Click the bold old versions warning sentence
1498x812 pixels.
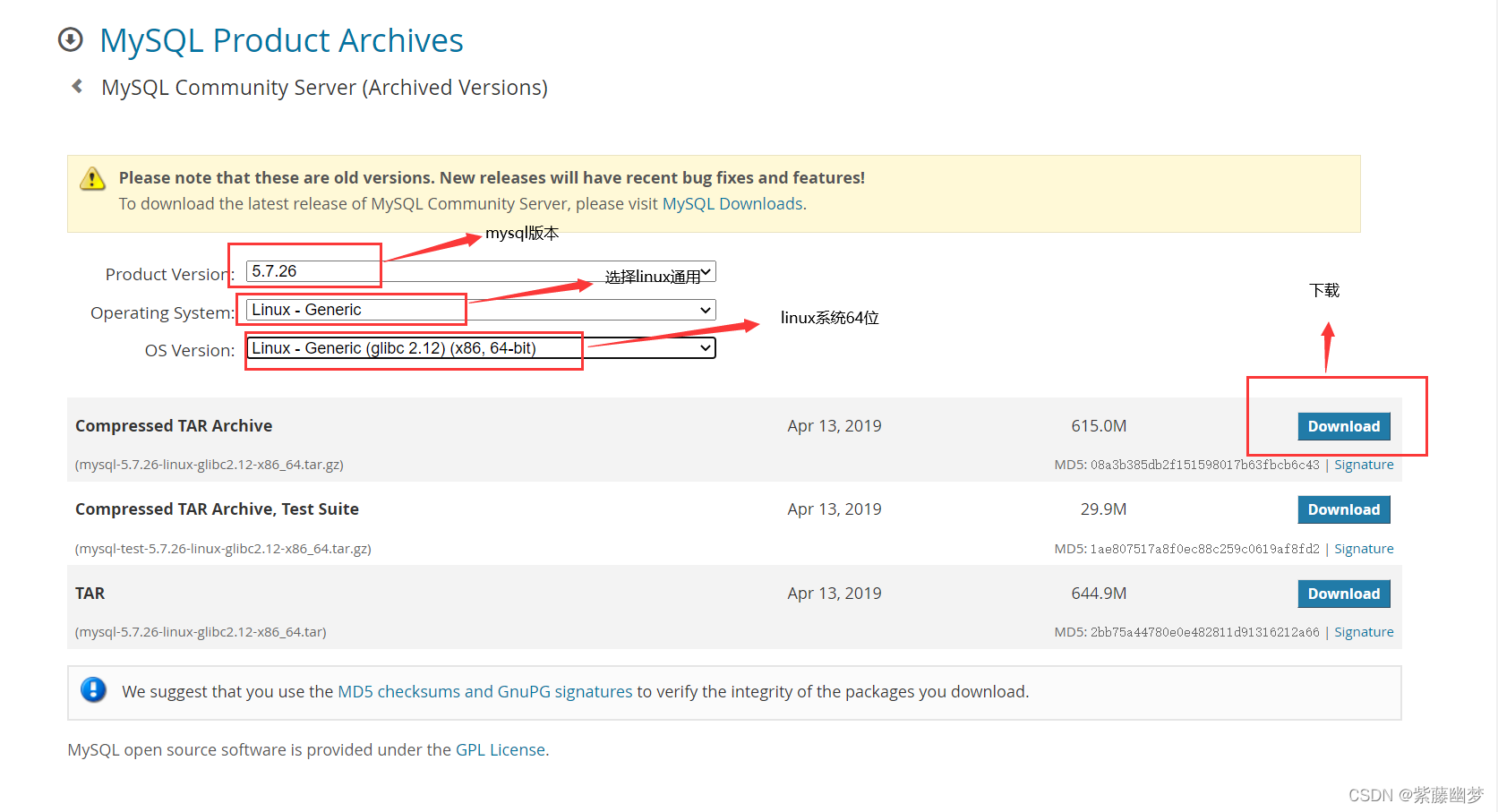click(492, 178)
